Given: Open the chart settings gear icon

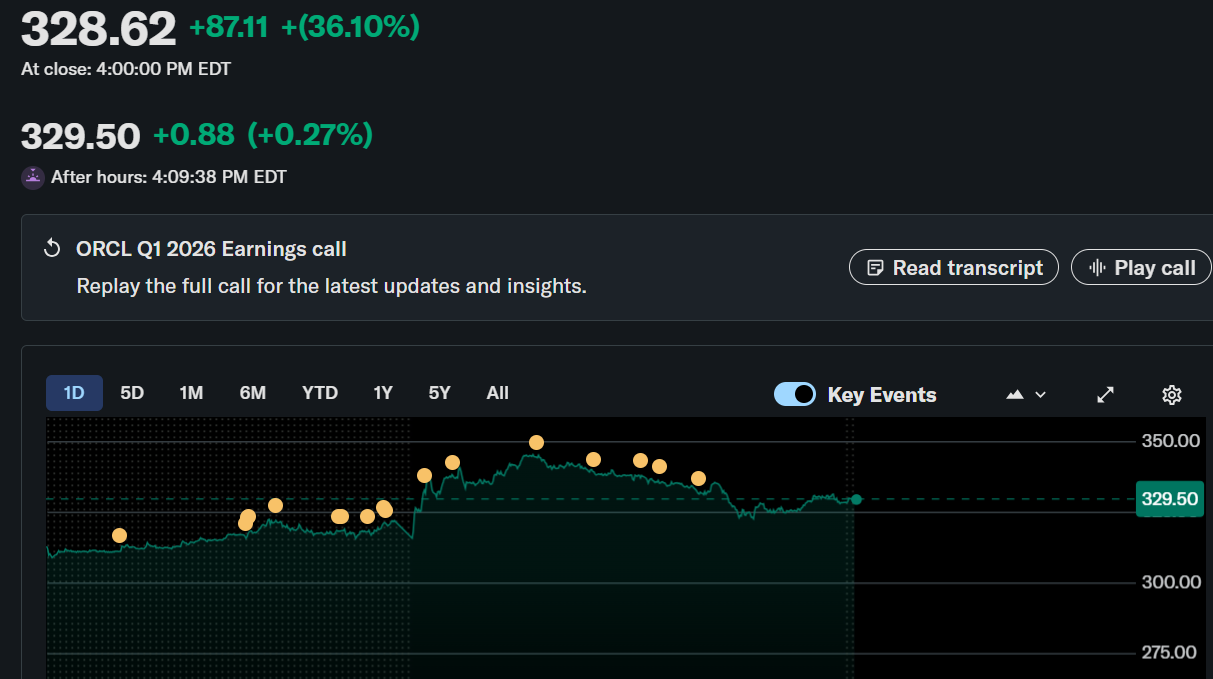Looking at the screenshot, I should coord(1172,395).
